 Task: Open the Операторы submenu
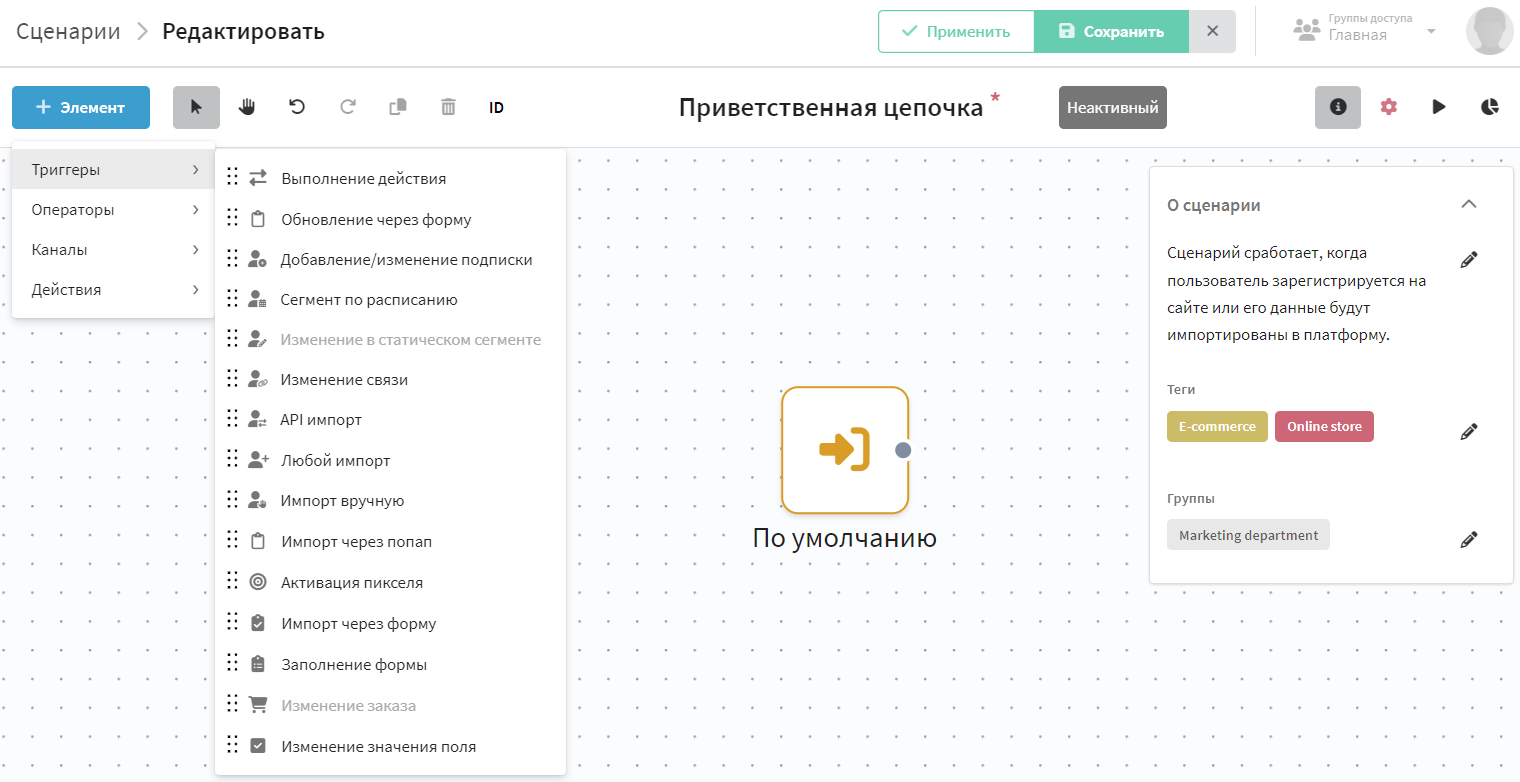point(113,210)
